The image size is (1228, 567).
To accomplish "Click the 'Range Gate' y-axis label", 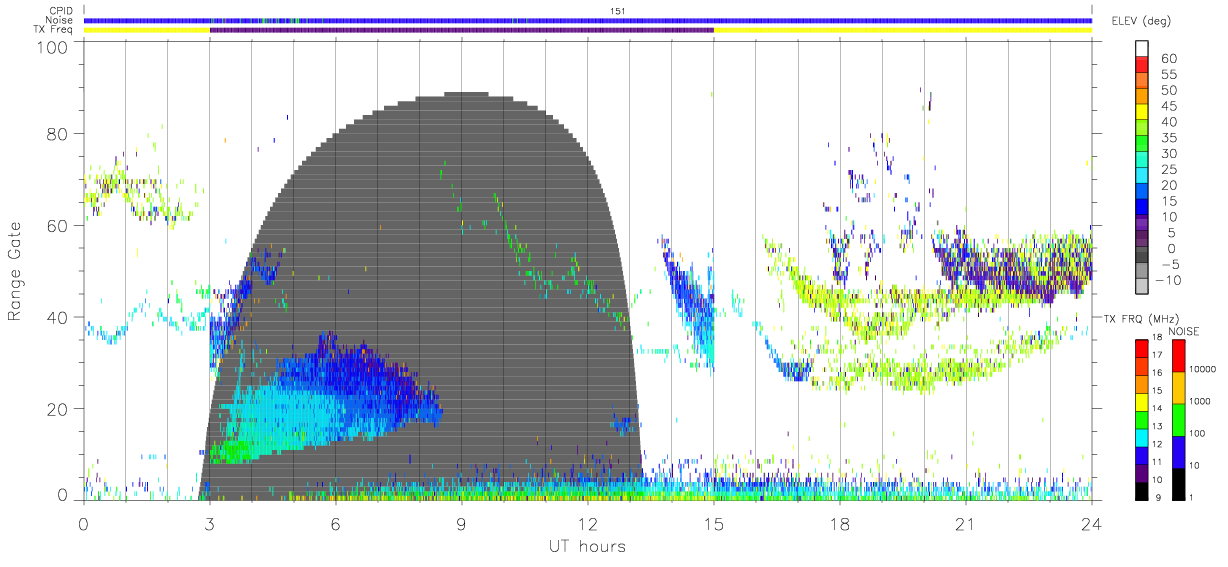I will tap(15, 272).
